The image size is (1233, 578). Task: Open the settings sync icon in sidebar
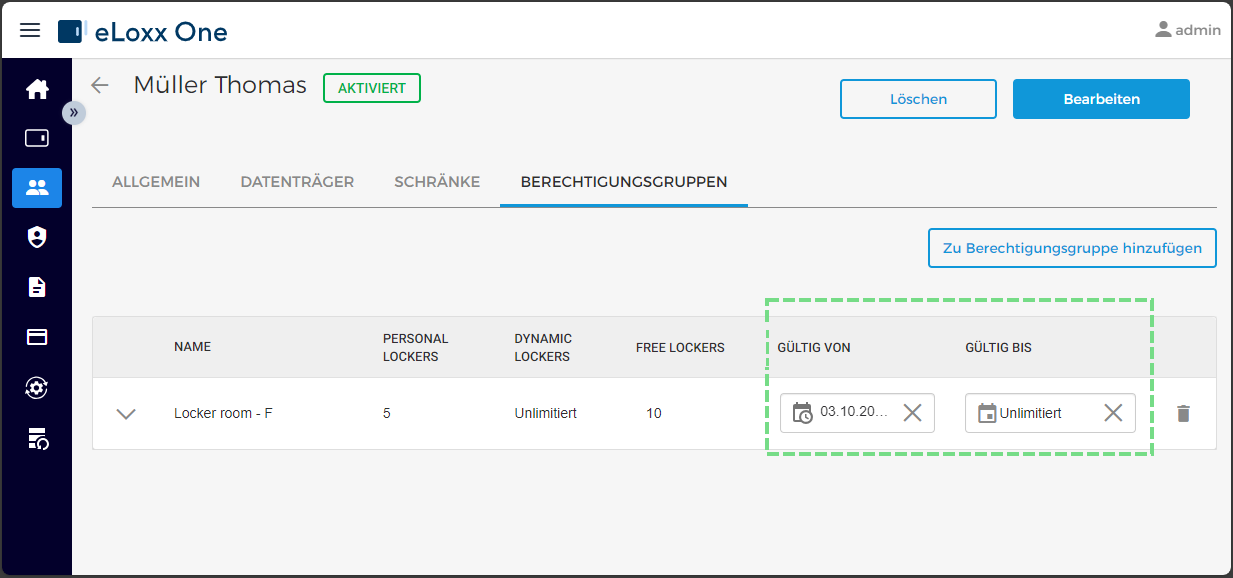(x=37, y=387)
